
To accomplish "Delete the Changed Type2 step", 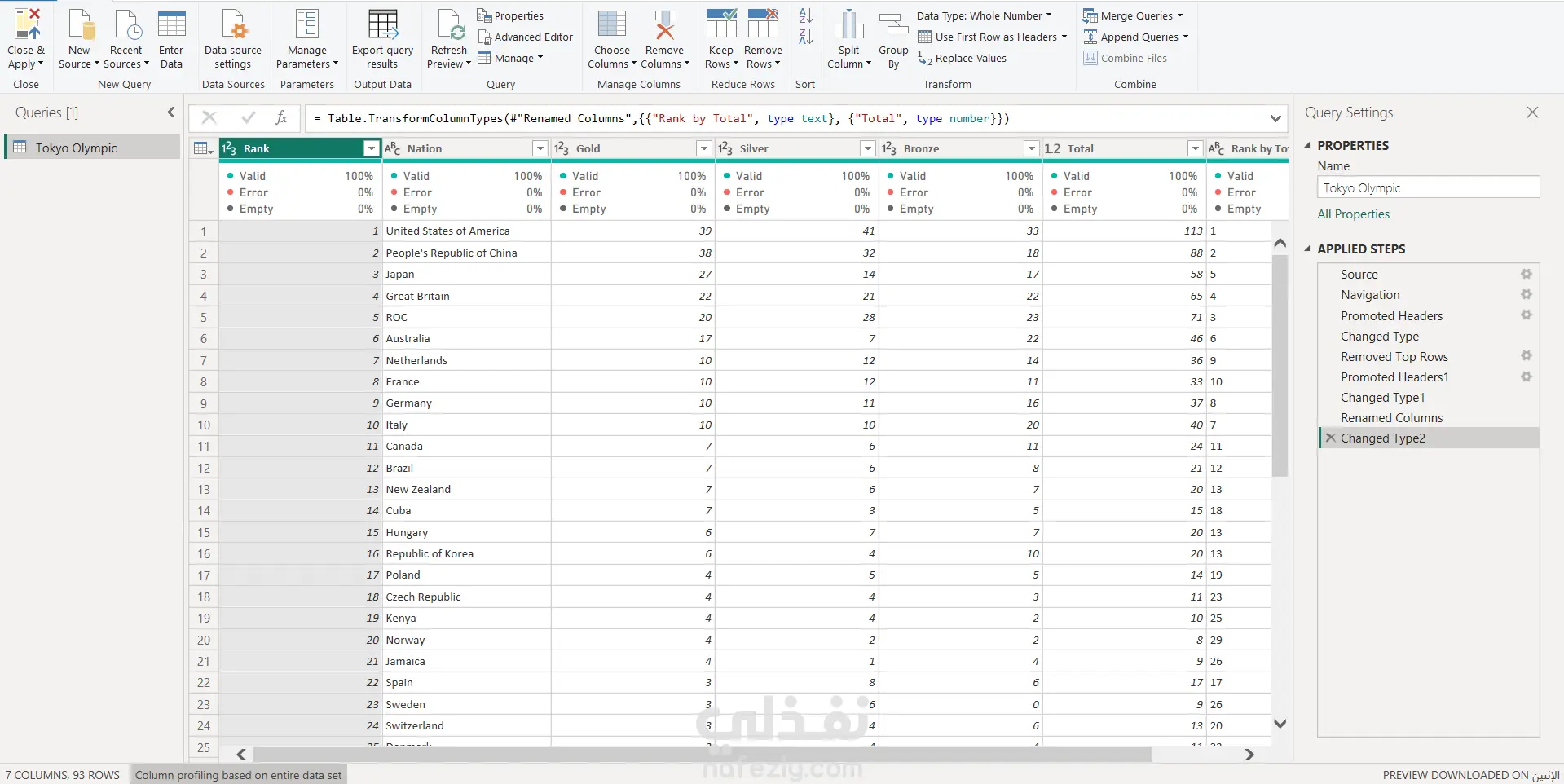I will tap(1330, 438).
